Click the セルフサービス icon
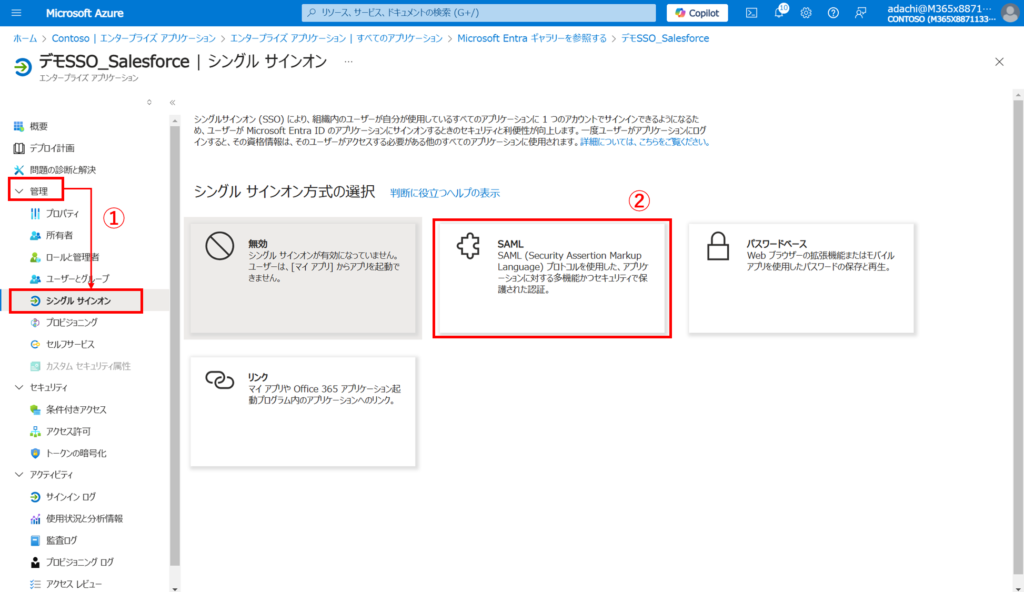The width and height of the screenshot is (1024, 592). coord(35,344)
